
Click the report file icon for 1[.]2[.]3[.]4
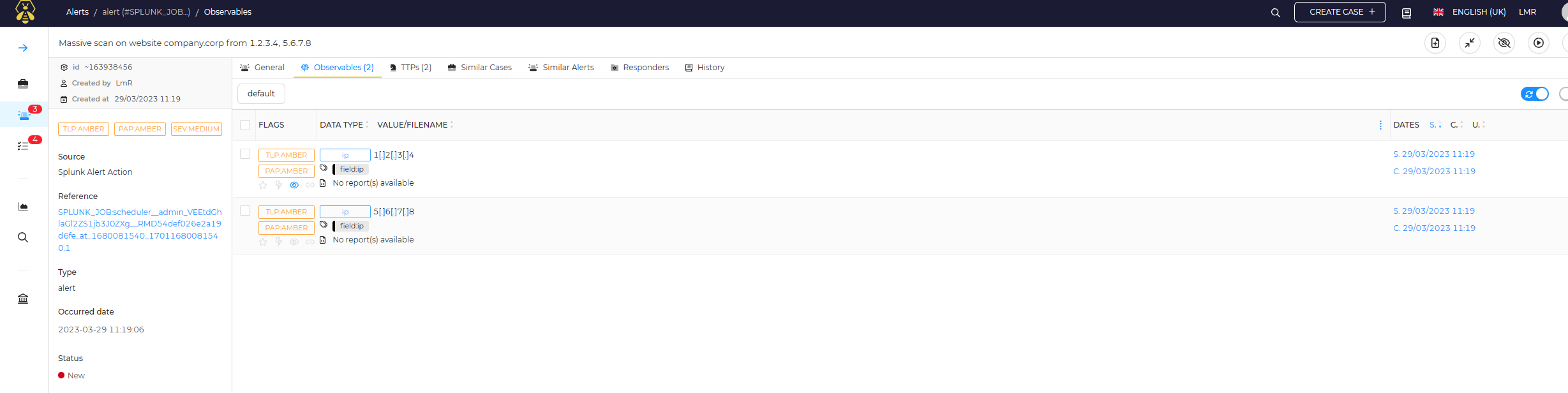point(323,183)
